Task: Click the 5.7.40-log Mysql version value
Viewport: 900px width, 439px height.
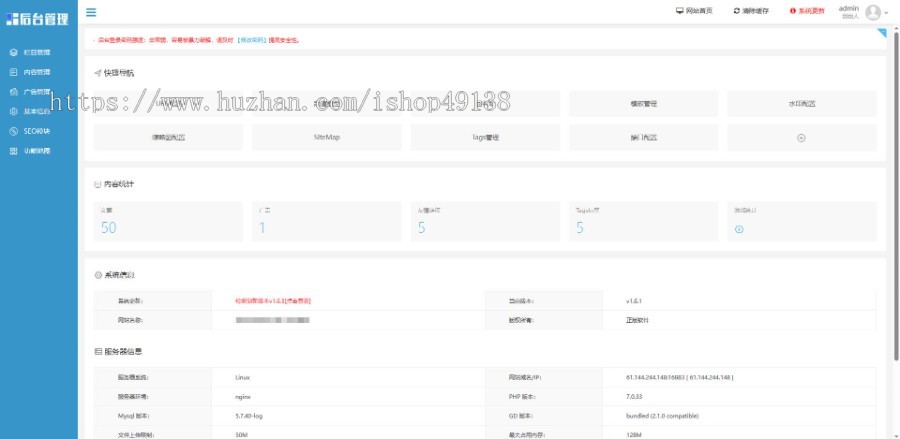Action: [x=249, y=415]
